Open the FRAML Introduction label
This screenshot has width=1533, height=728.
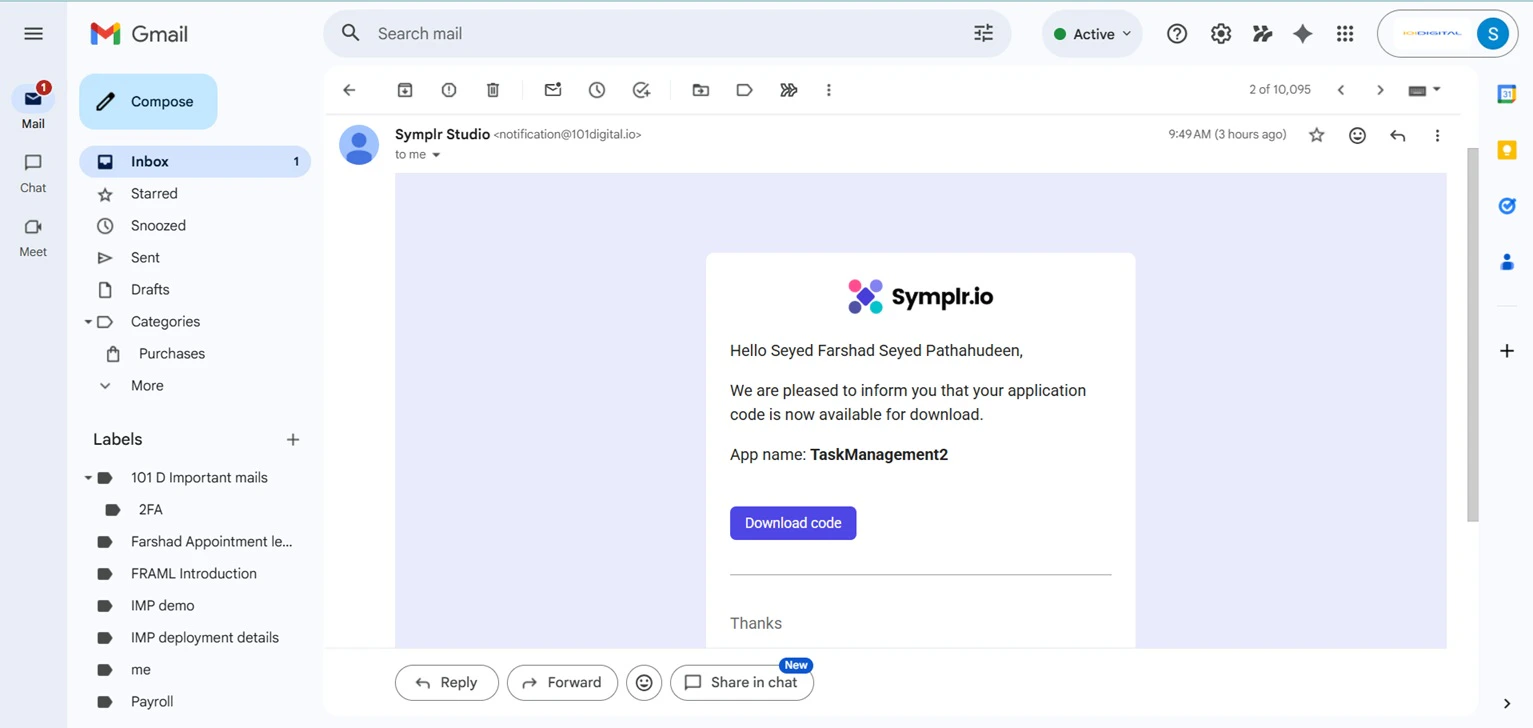[195, 574]
